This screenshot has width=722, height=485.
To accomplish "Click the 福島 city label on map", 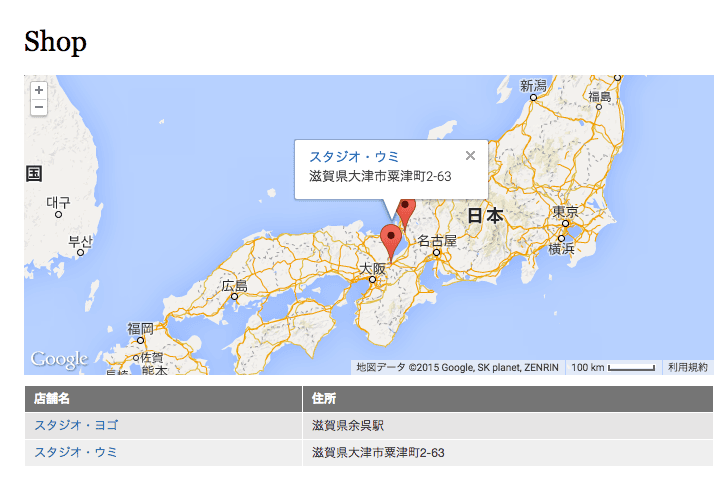I will click(x=600, y=97).
